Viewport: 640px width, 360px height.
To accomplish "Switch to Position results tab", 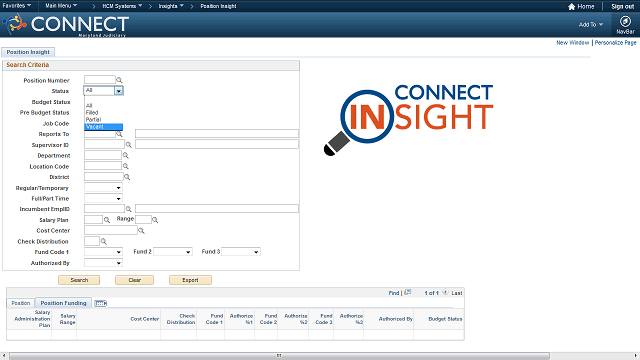I will pos(20,303).
